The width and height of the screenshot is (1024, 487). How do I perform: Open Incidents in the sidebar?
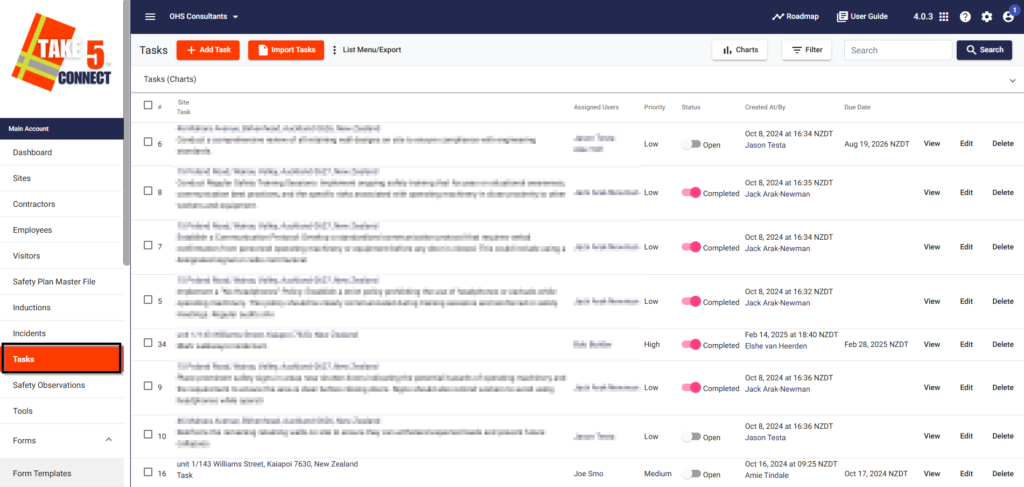click(x=61, y=333)
